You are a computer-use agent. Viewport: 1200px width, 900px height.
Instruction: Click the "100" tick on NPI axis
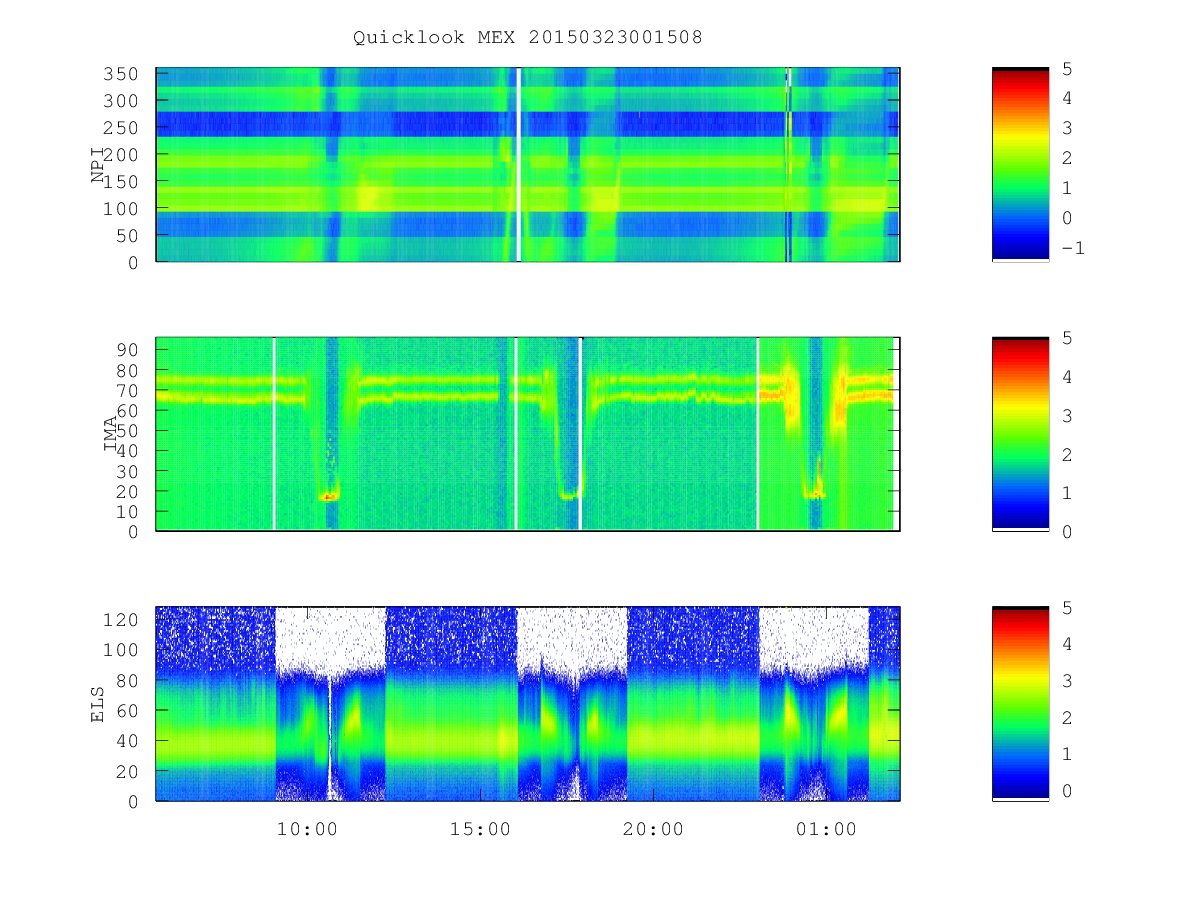tap(122, 209)
